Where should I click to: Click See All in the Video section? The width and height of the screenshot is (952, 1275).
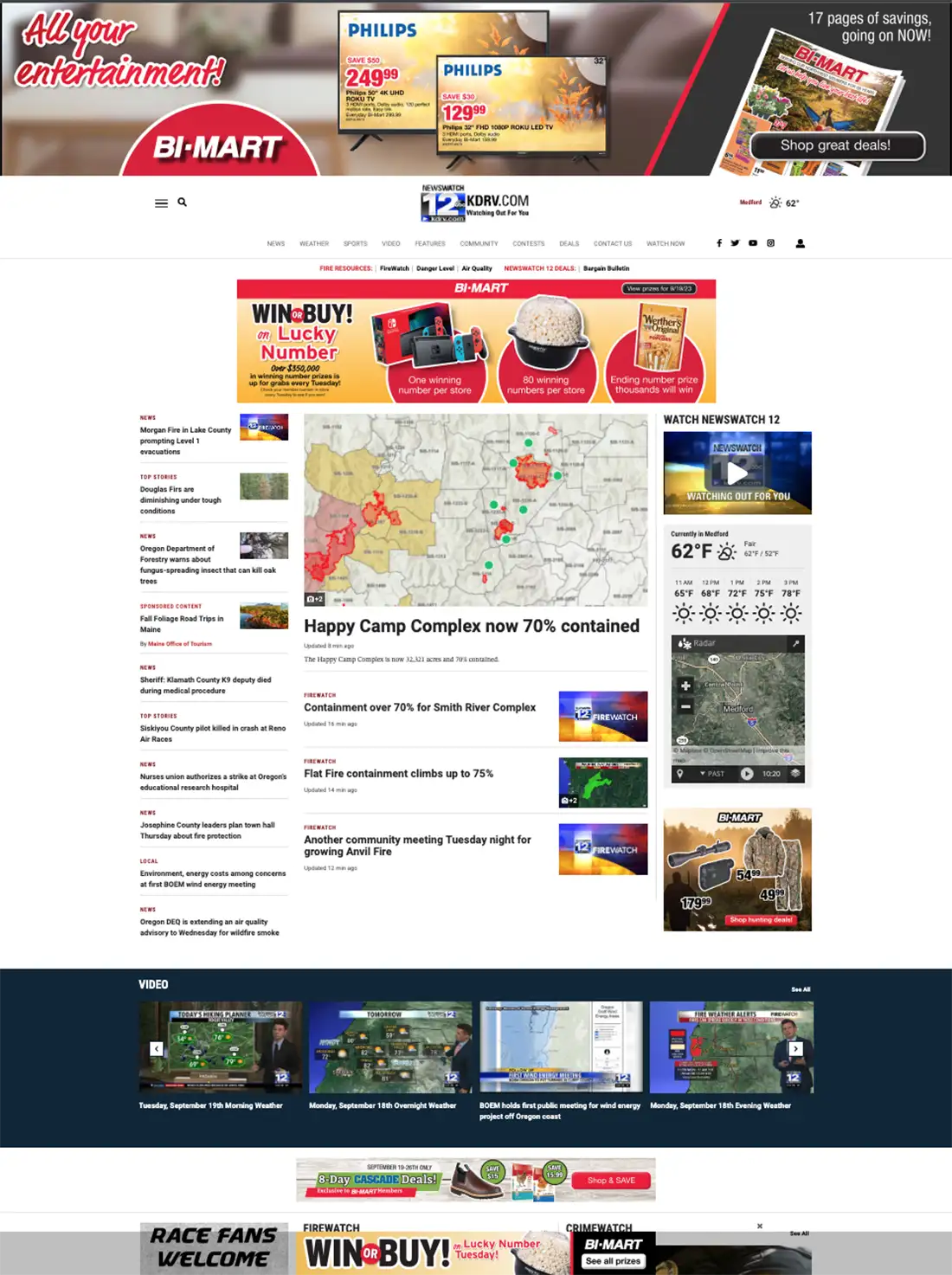pos(801,989)
